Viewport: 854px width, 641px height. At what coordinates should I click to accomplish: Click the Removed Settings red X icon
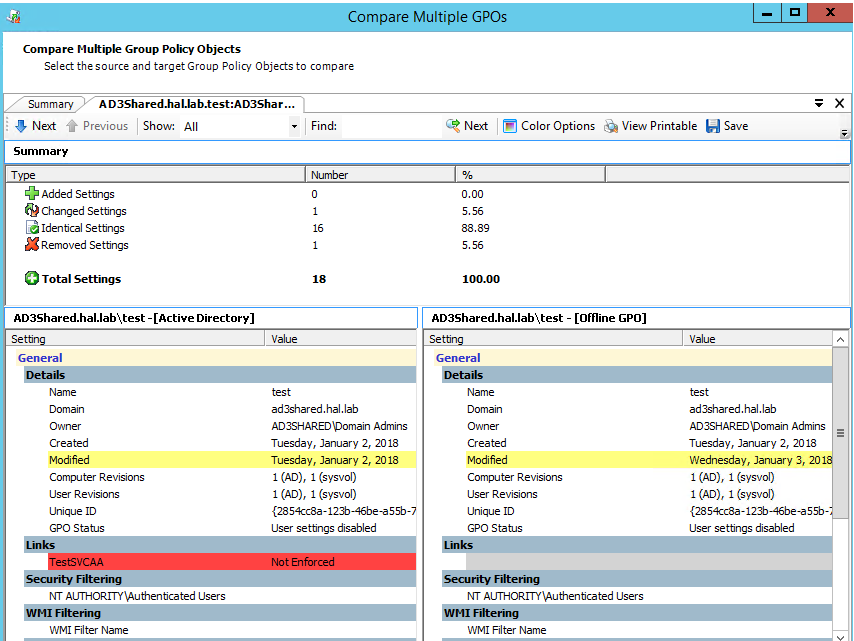click(x=32, y=245)
